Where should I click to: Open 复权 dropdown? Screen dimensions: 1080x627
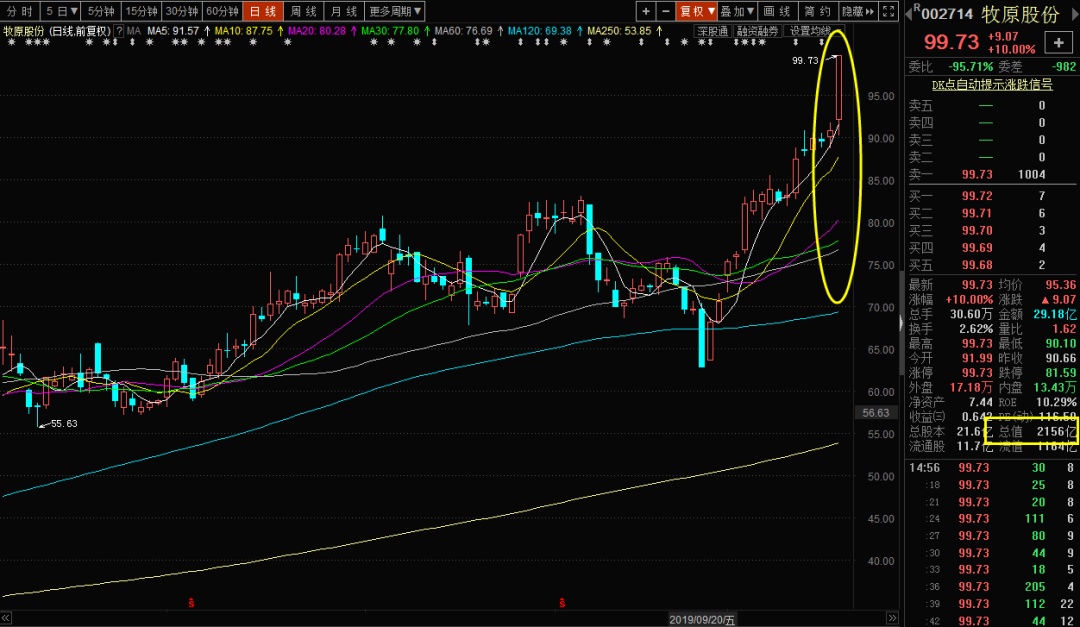point(697,11)
